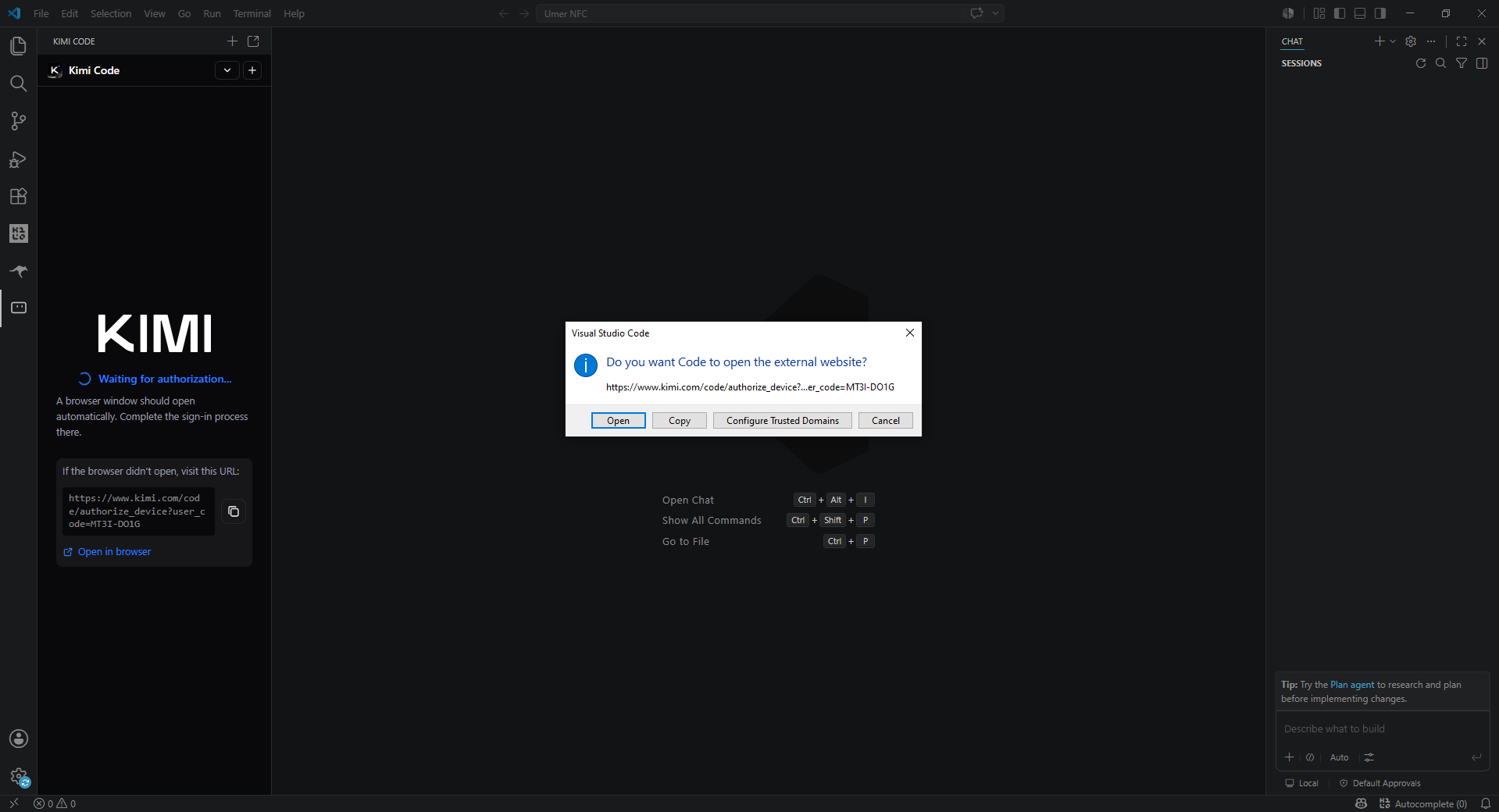This screenshot has width=1499, height=812.
Task: Maximize the Chat panel
Action: (1462, 41)
